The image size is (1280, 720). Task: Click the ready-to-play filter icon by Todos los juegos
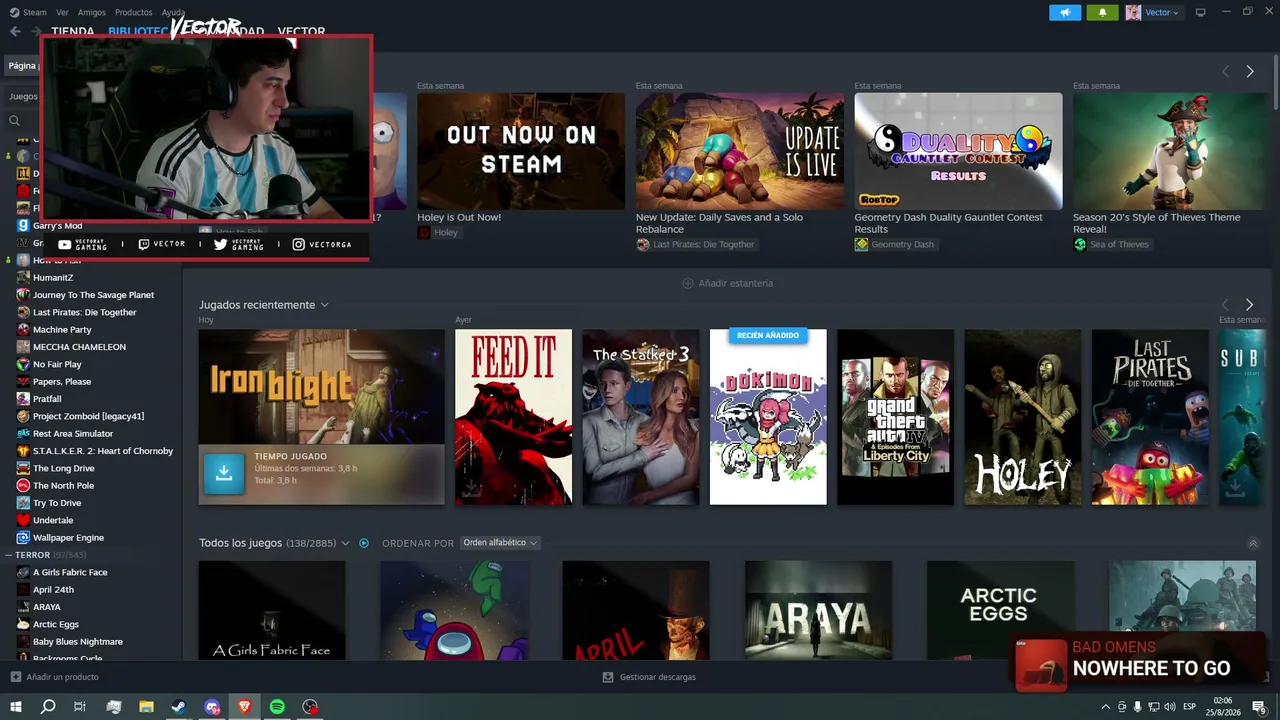[x=364, y=543]
